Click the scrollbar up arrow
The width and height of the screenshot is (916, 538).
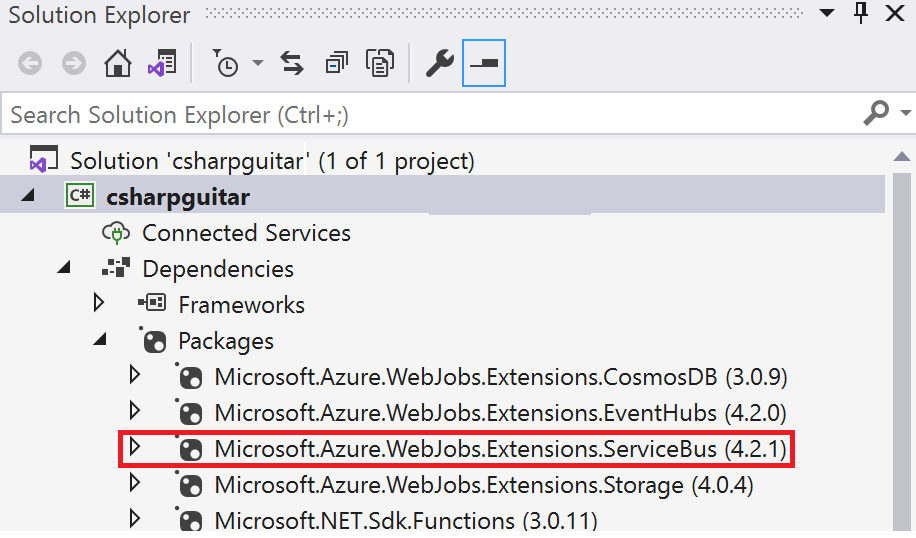902,157
